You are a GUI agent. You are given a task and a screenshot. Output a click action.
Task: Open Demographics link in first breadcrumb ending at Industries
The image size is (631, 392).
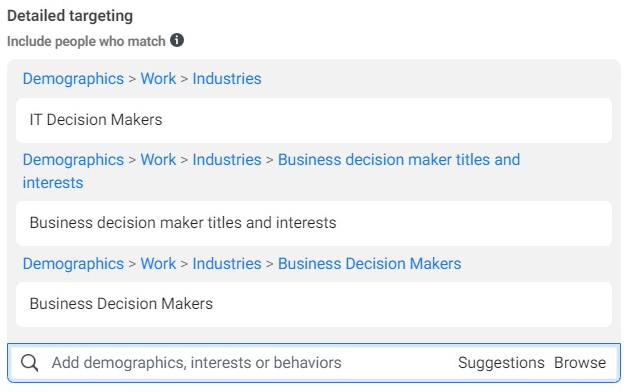pyautogui.click(x=73, y=79)
